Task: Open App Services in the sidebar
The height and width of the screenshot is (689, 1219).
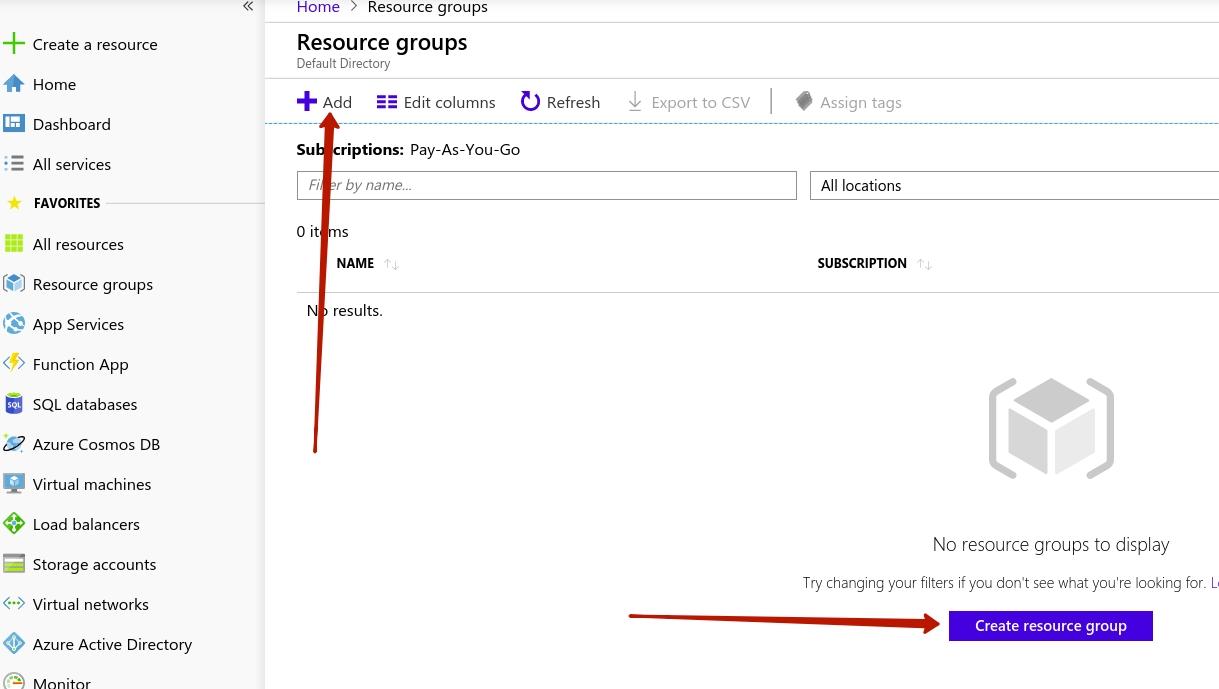Action: 78,324
